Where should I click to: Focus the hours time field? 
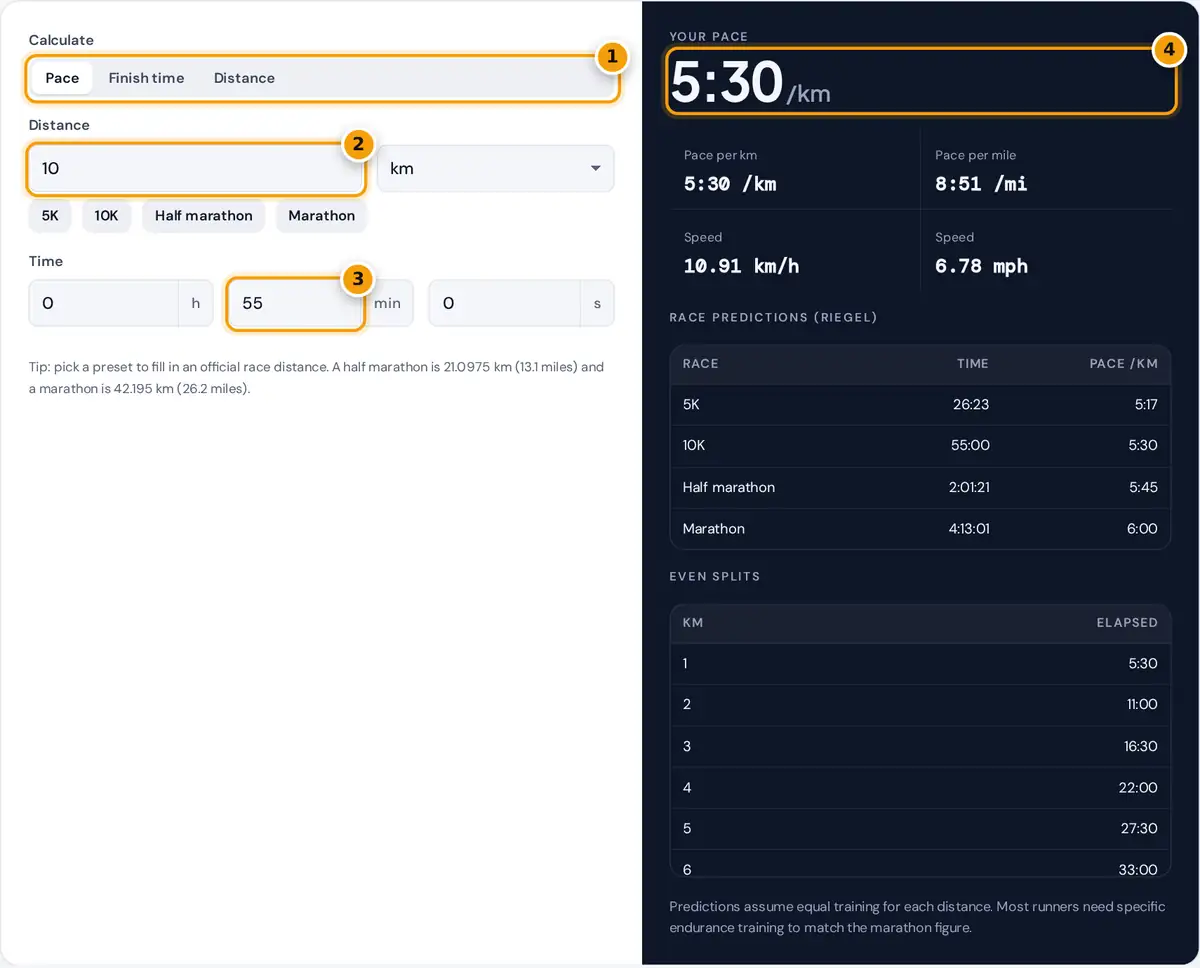[x=104, y=303]
